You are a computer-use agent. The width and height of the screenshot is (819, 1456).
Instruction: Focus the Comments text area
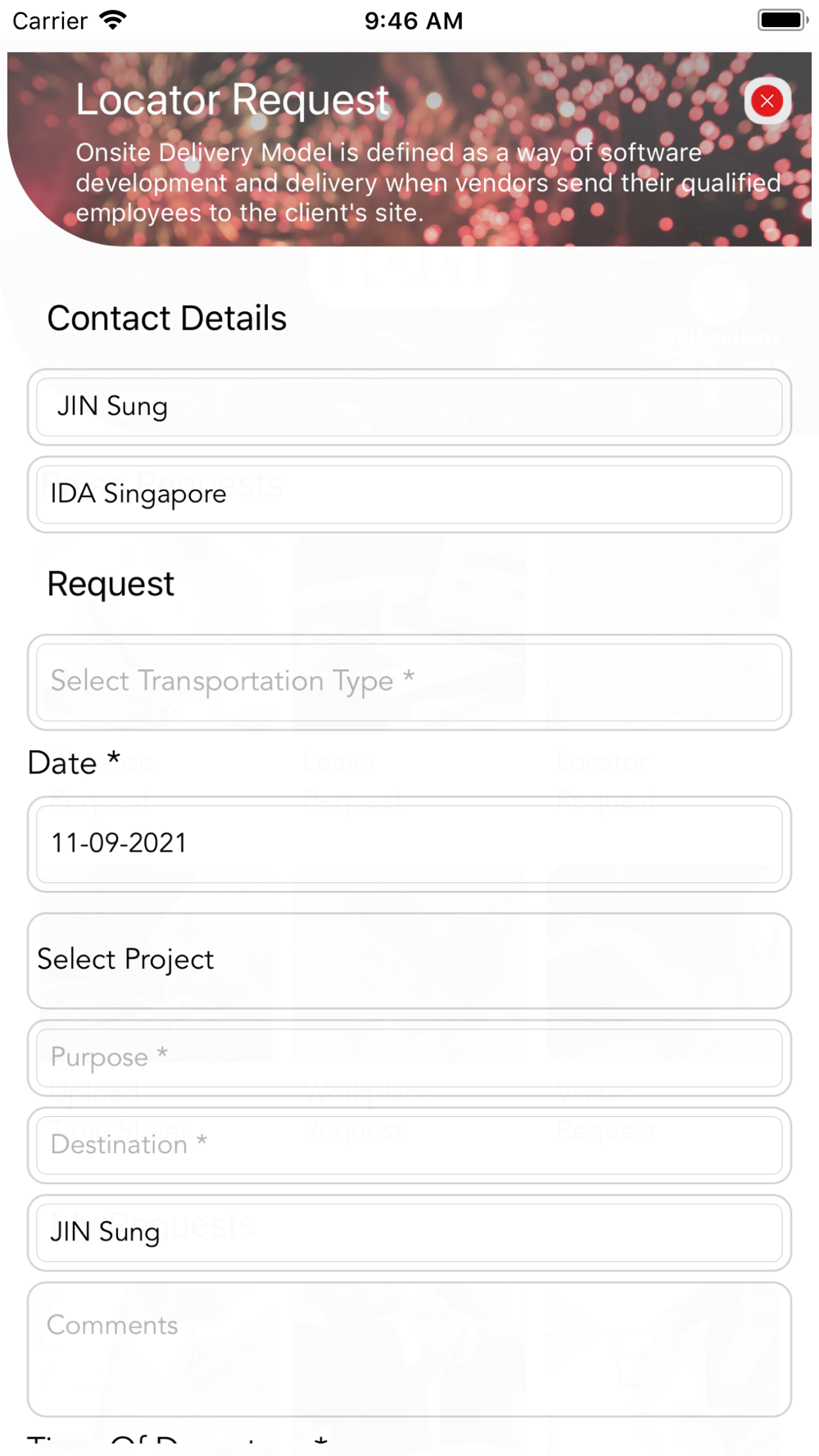(409, 1350)
